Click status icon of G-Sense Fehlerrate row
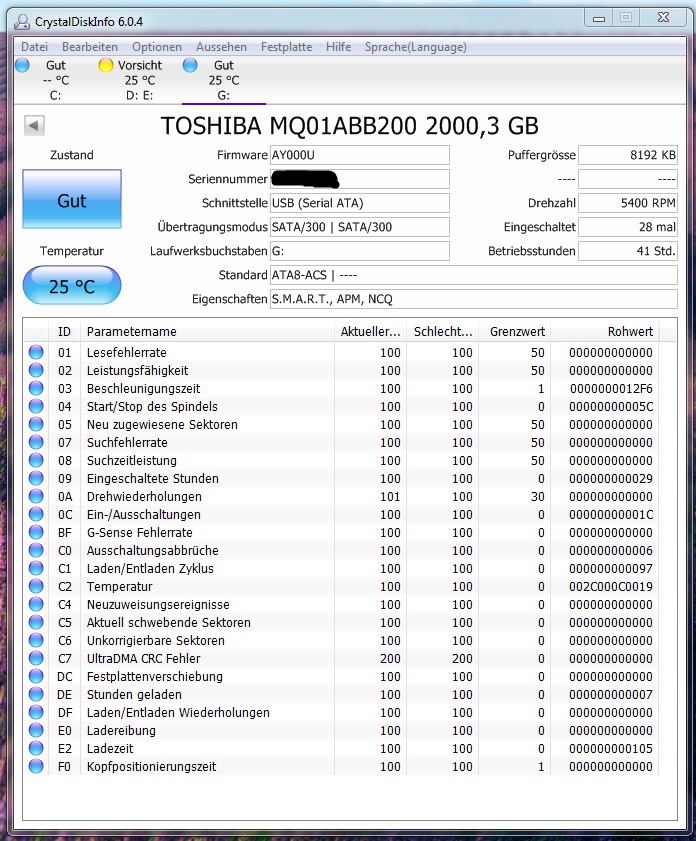The width and height of the screenshot is (696, 841). point(36,532)
